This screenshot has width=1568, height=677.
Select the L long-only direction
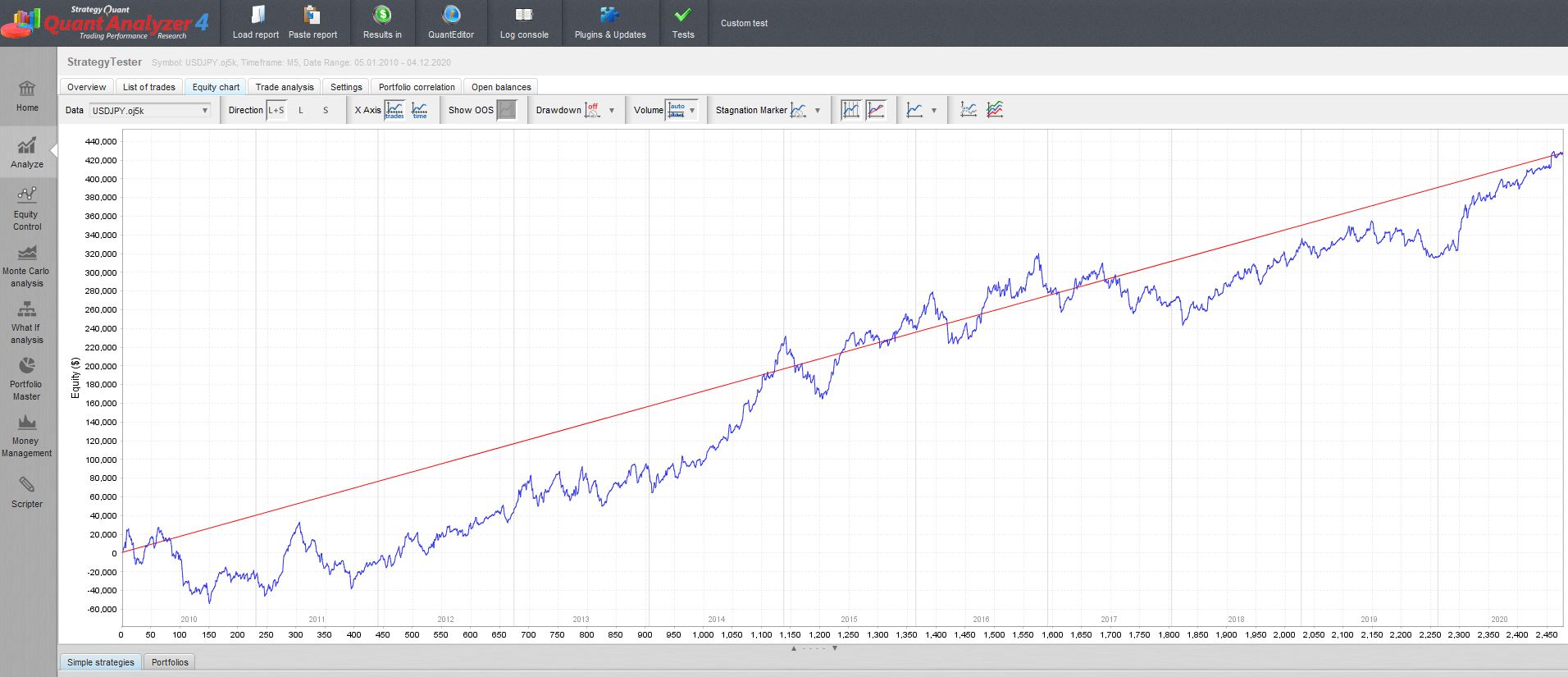point(301,110)
